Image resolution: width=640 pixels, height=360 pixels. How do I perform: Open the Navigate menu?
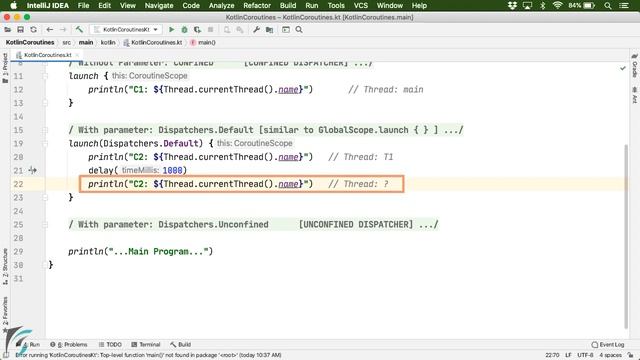point(159,6)
